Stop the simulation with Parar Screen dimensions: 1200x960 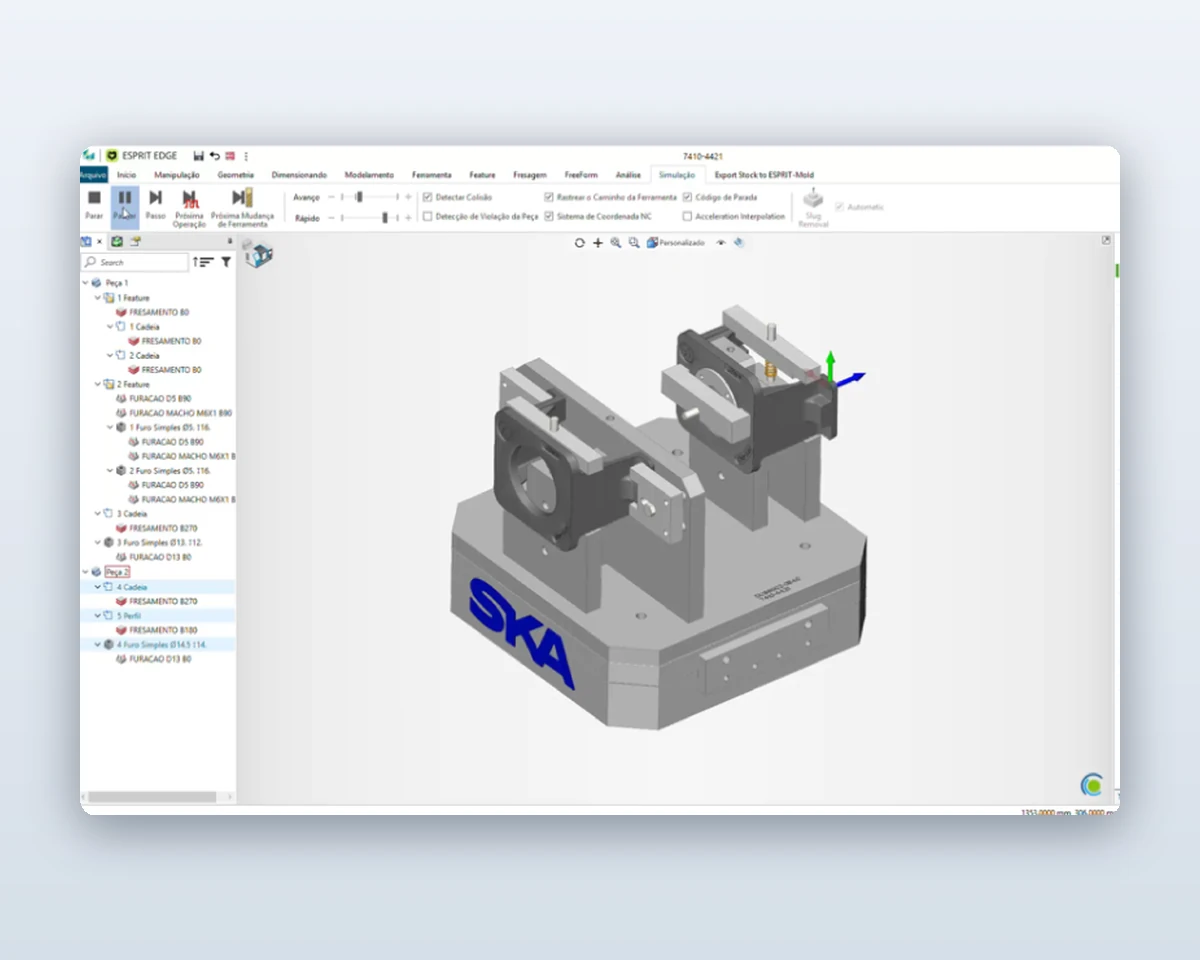(94, 206)
